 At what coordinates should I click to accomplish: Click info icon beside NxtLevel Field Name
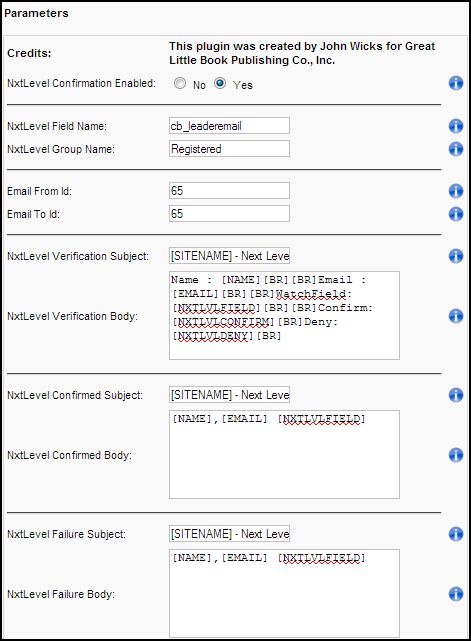(x=456, y=126)
